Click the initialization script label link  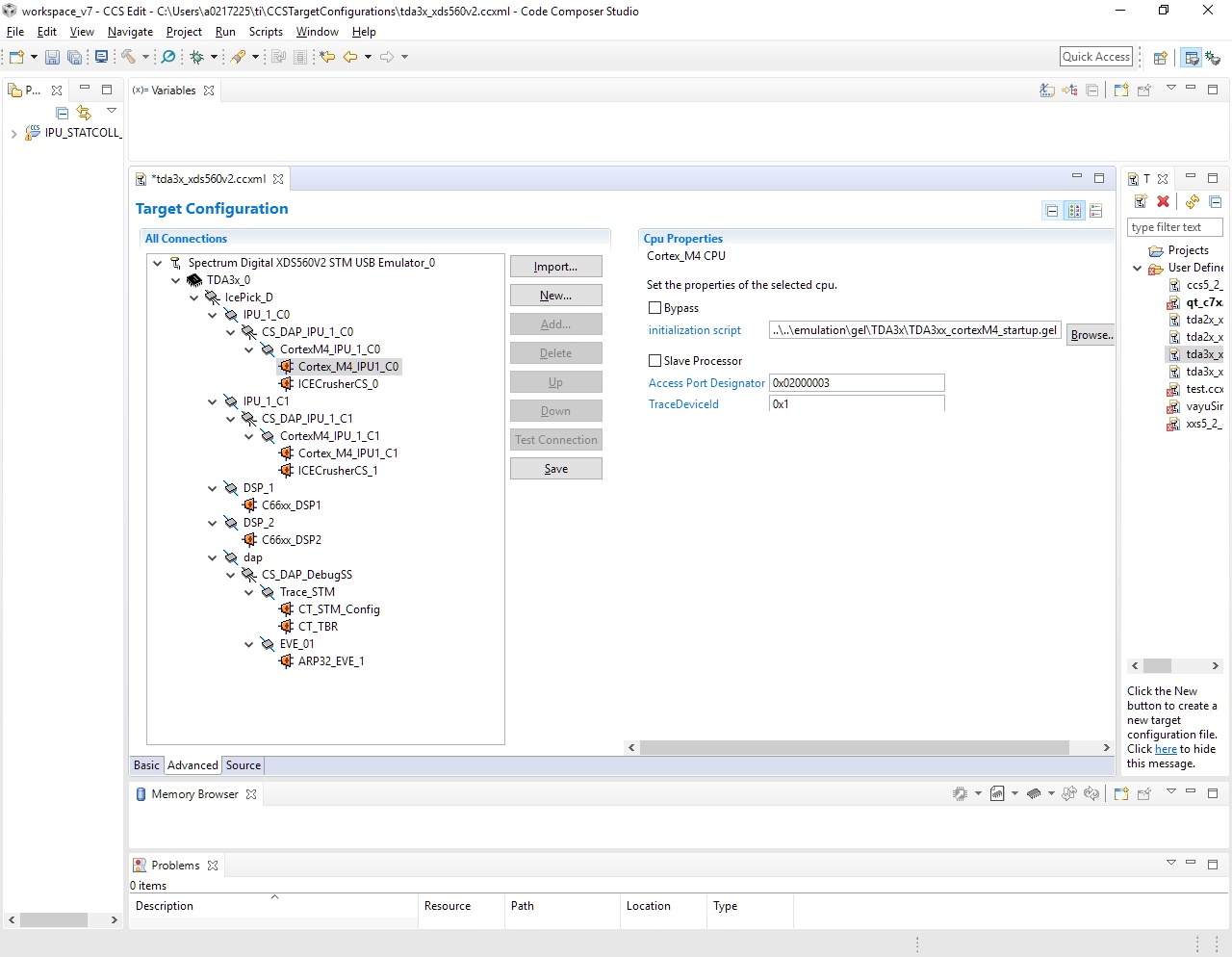coord(695,330)
